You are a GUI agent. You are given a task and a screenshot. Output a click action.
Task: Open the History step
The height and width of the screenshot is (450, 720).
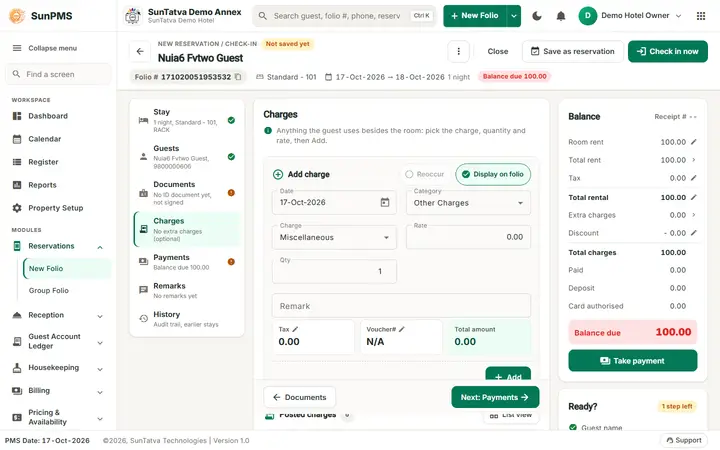(187, 319)
